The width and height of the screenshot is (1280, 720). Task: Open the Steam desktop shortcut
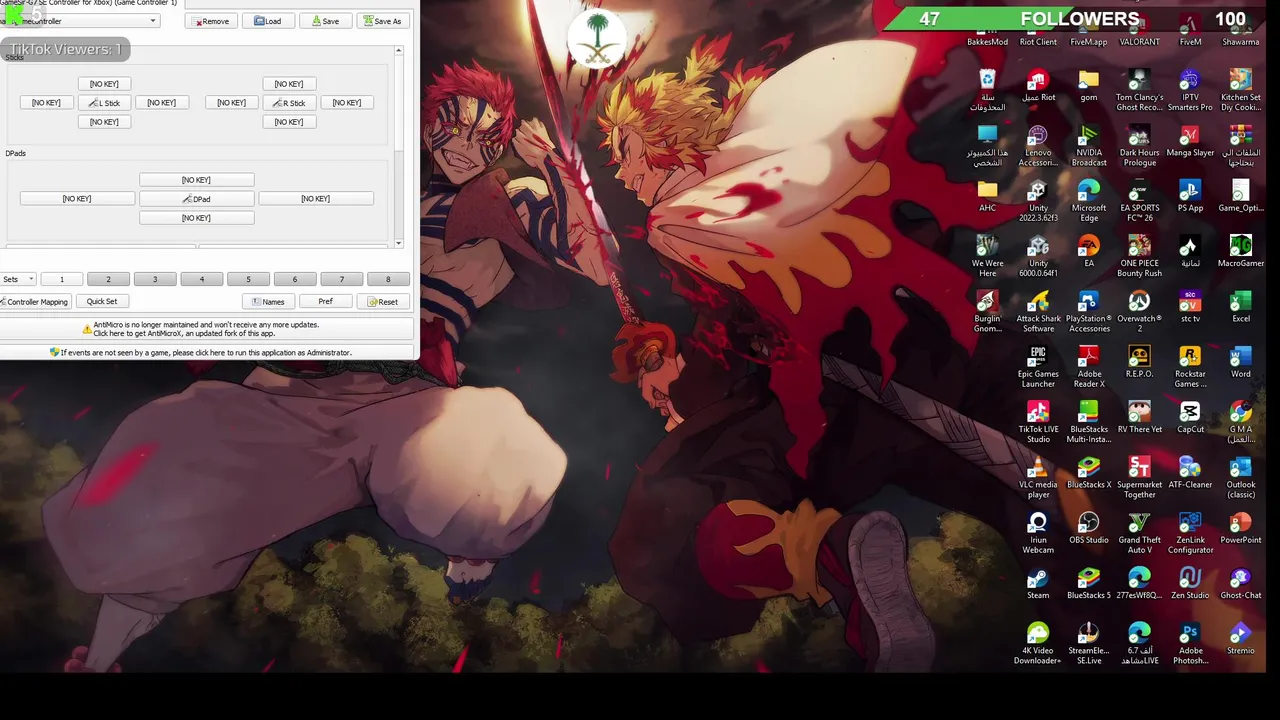point(1038,584)
